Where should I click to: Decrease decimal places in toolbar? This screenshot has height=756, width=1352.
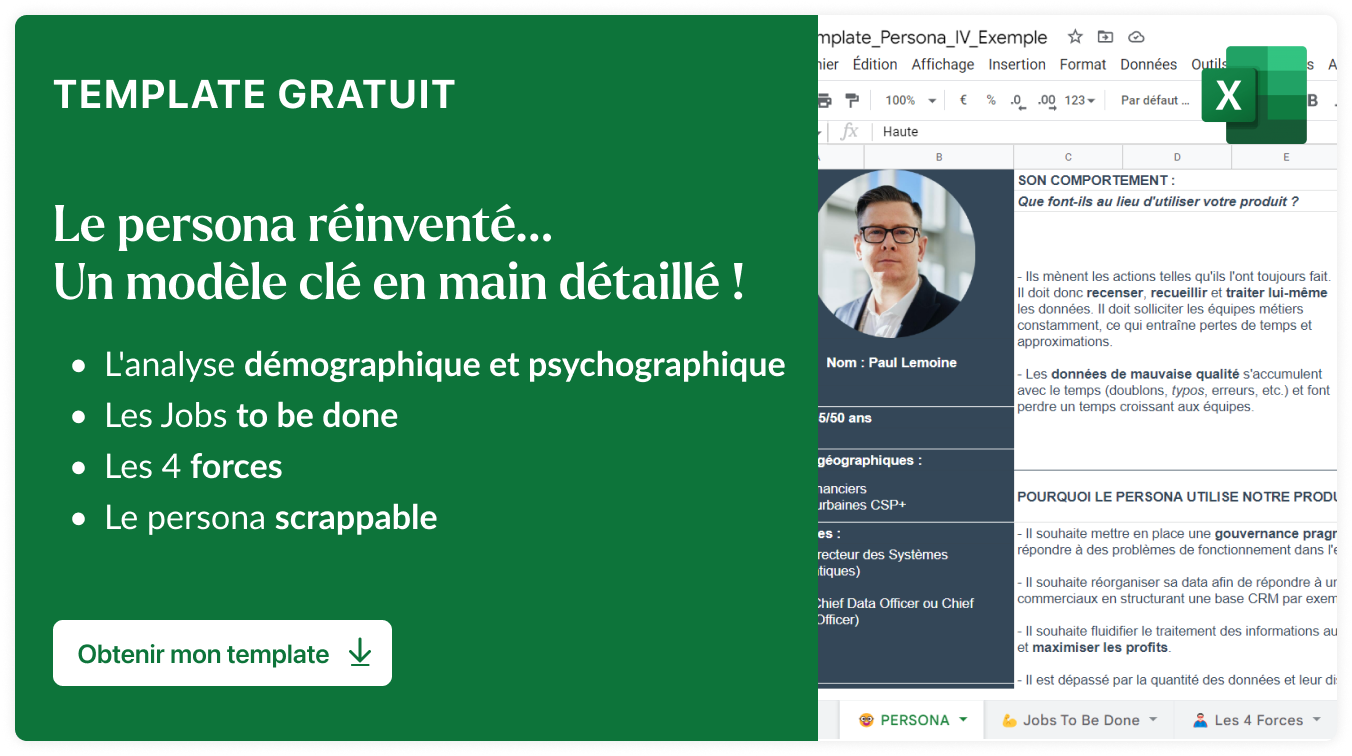1017,100
